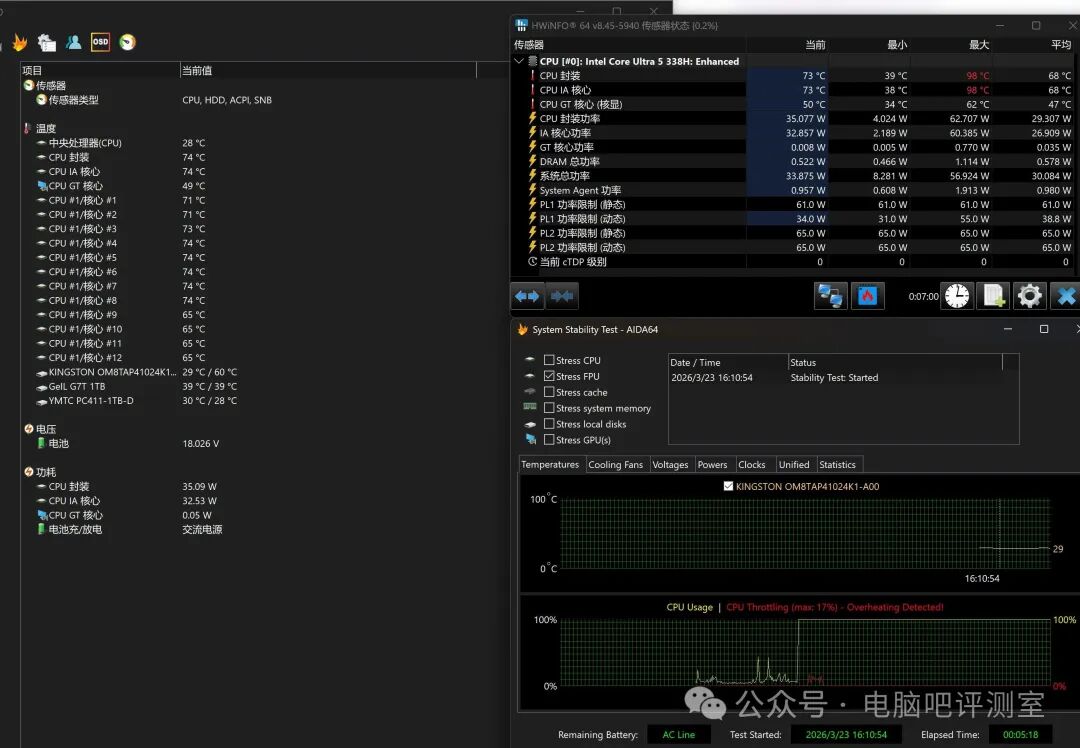Click the temperature graph in stability test
Screen dimensions: 1080x748
805,534
